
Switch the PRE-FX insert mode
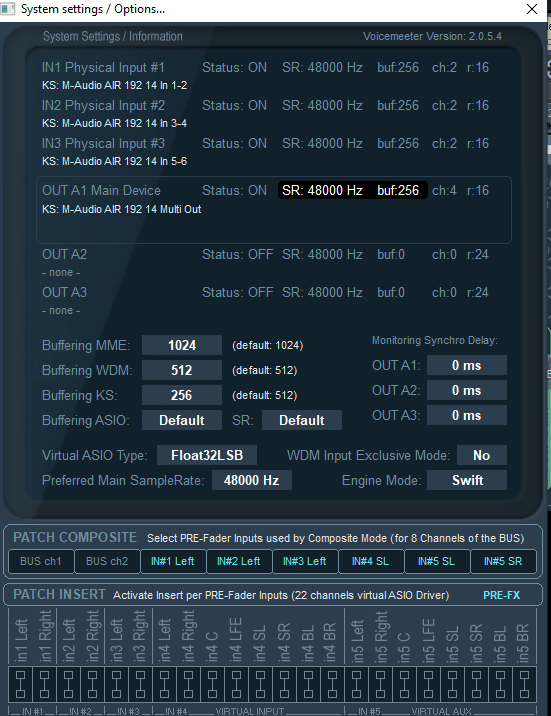tap(501, 595)
